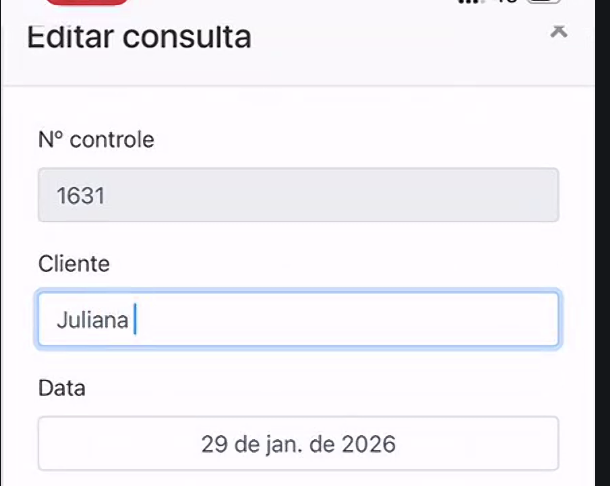Screen dimensions: 610x486
Task: Open the Data date picker
Action: (x=298, y=443)
